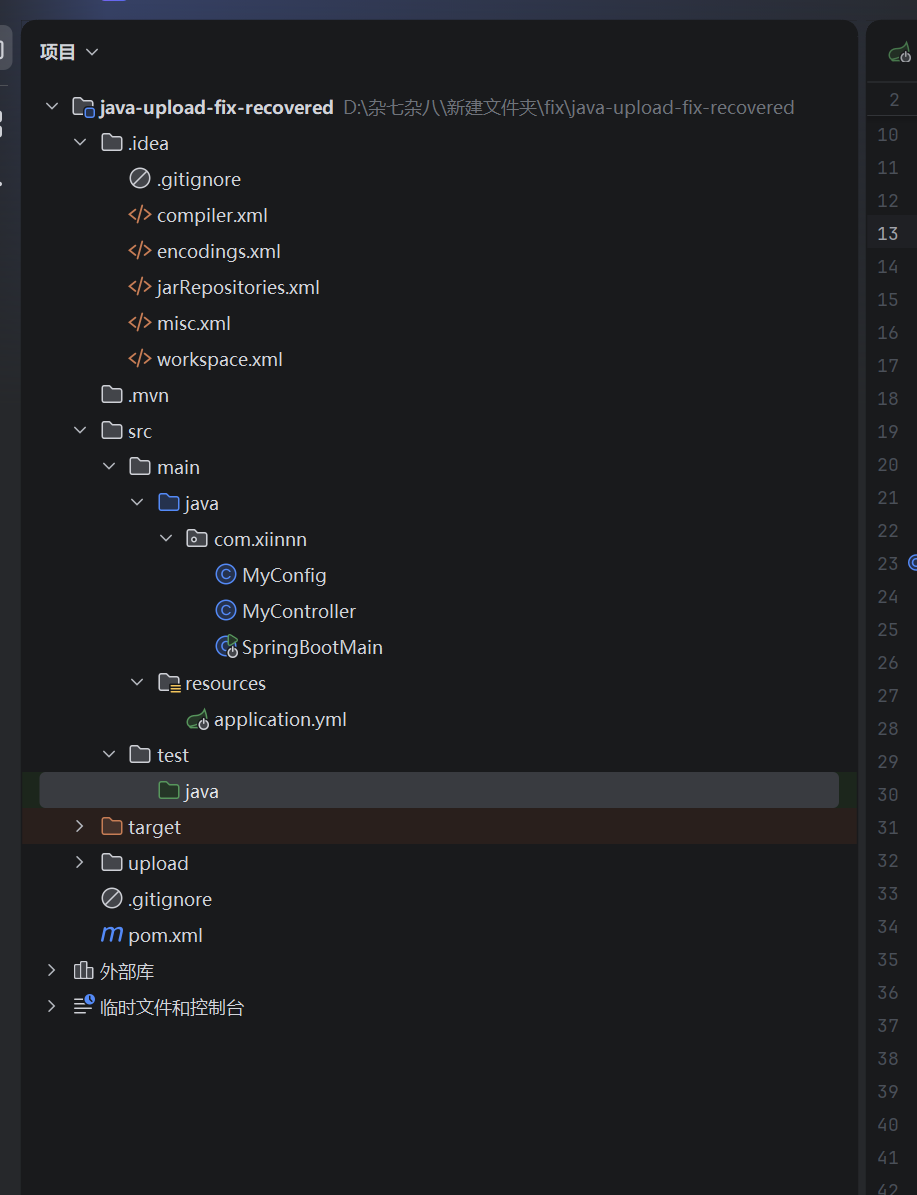Click the pom.xml Maven icon

pos(112,935)
